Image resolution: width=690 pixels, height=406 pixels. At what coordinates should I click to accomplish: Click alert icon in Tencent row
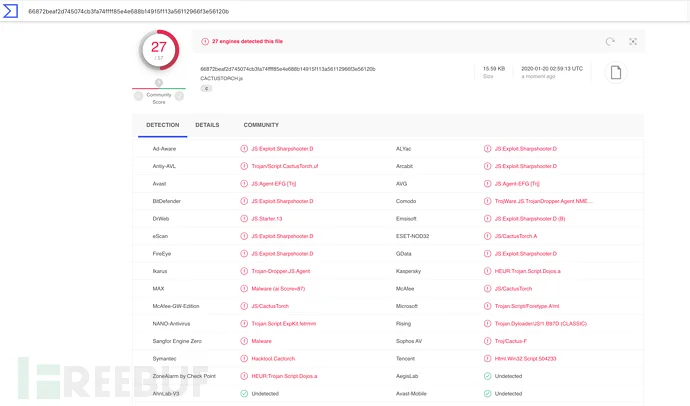point(487,358)
